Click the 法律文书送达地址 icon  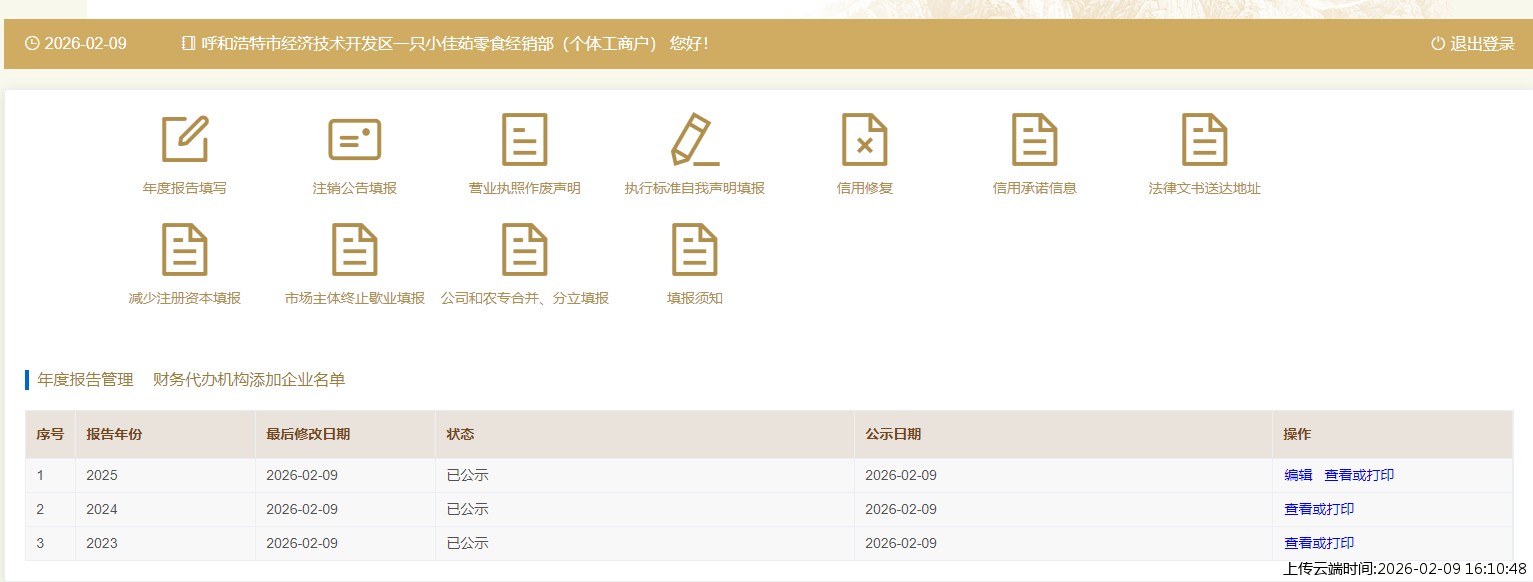pyautogui.click(x=1204, y=139)
